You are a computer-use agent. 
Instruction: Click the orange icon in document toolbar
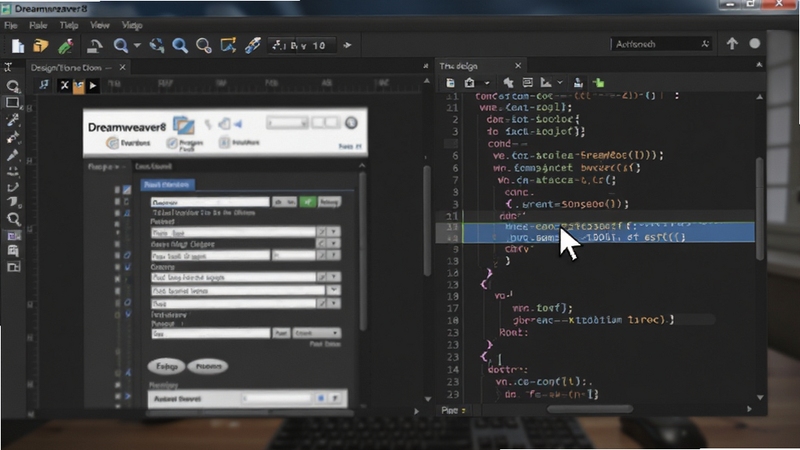click(x=79, y=86)
